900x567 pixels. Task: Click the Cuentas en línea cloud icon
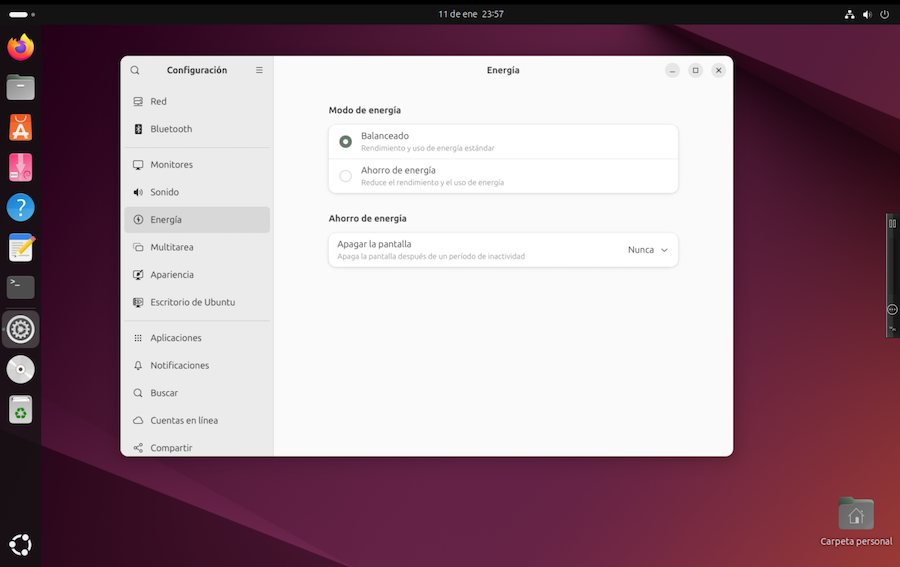tap(138, 421)
